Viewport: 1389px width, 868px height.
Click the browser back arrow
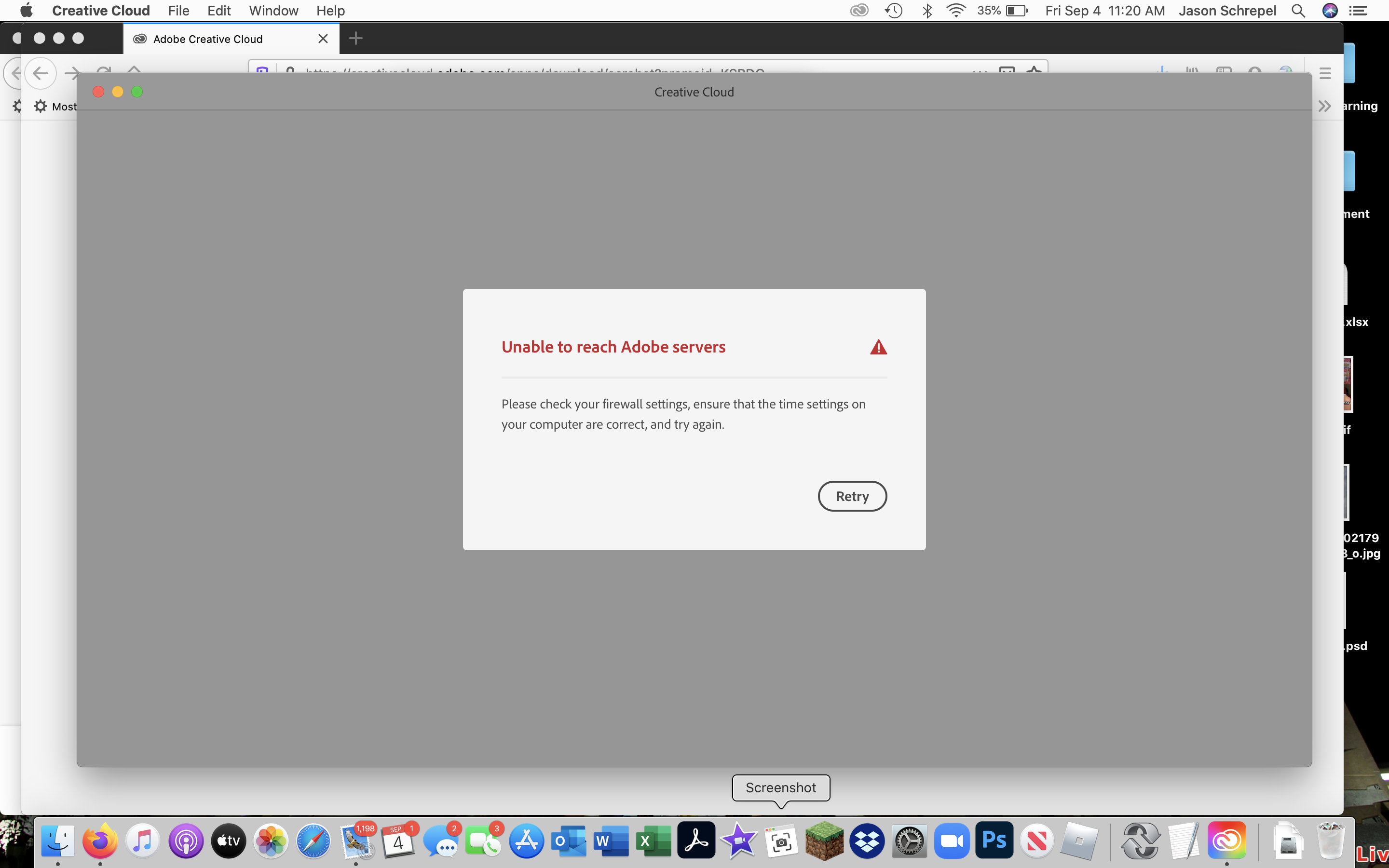(40, 73)
